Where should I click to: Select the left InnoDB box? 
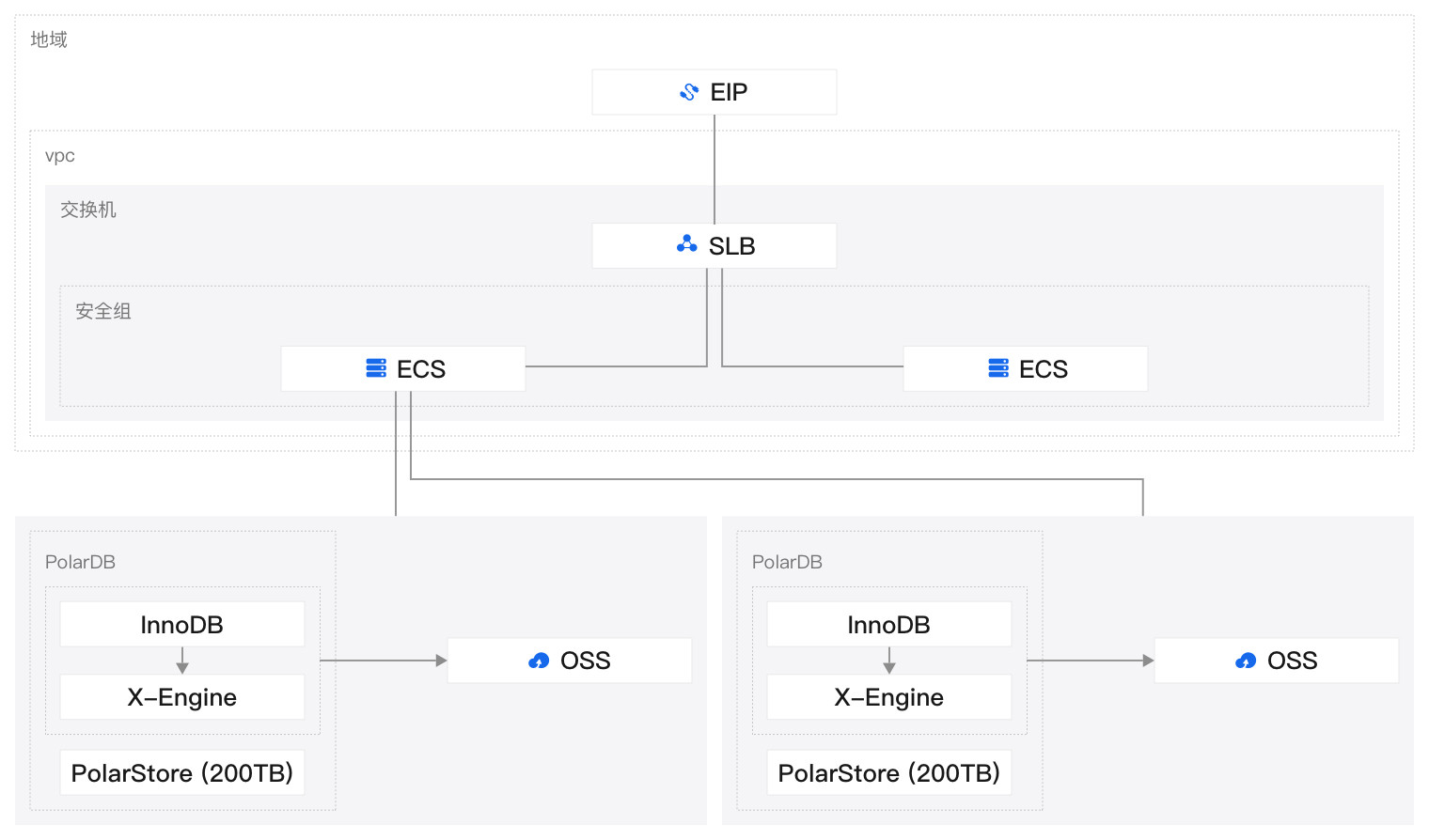click(182, 625)
